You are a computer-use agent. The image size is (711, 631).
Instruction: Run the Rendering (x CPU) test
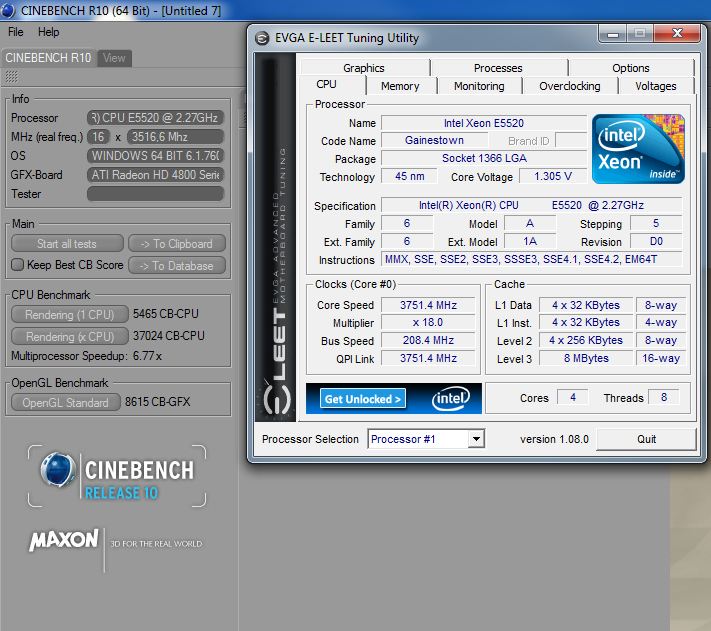point(70,336)
